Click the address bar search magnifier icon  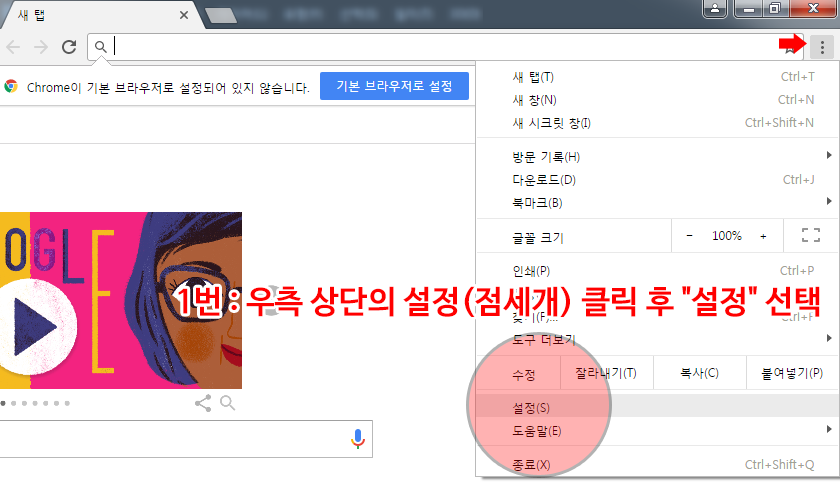tap(100, 47)
